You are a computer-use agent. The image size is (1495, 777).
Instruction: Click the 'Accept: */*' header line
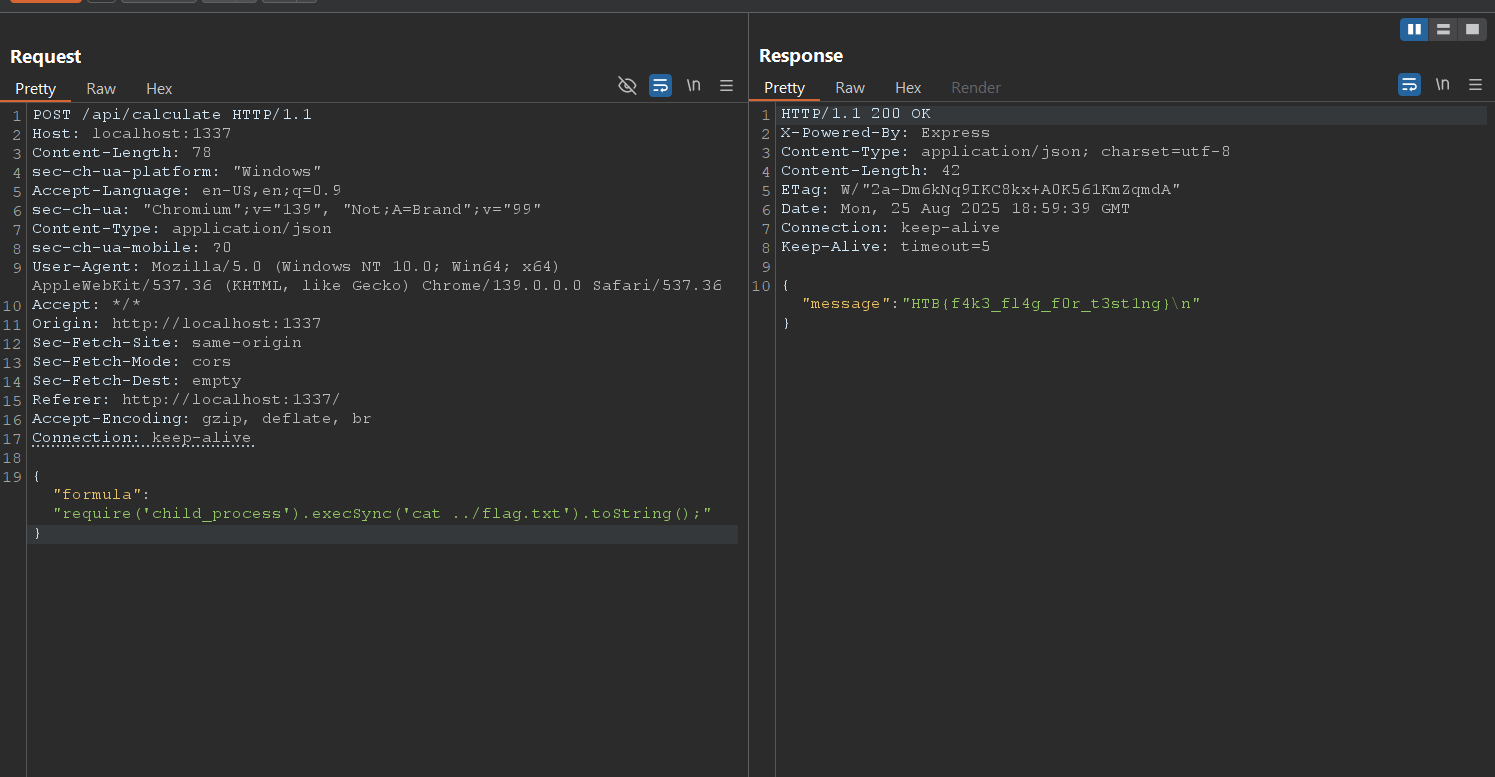87,305
